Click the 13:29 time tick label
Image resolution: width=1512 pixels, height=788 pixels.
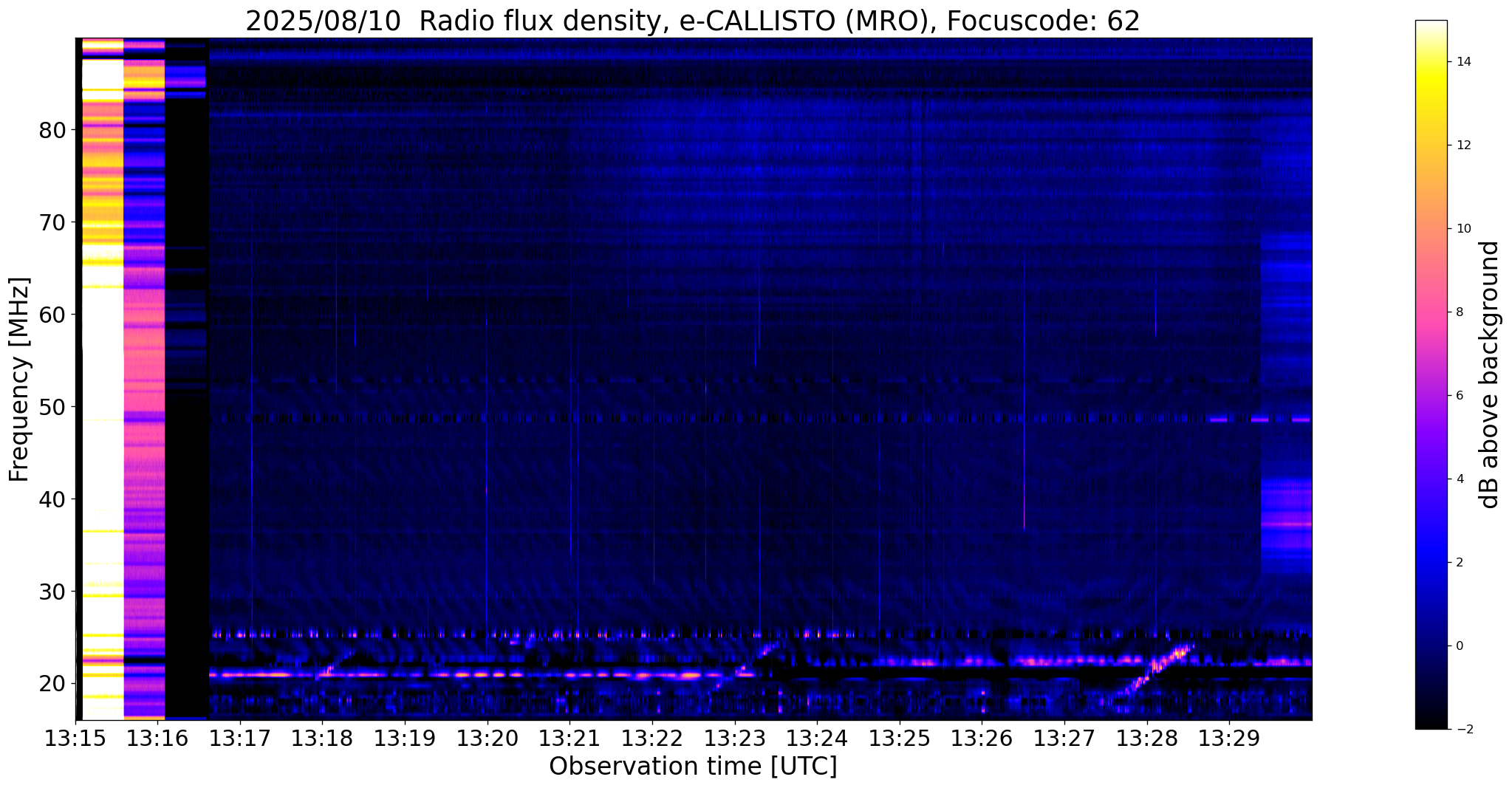[1229, 737]
